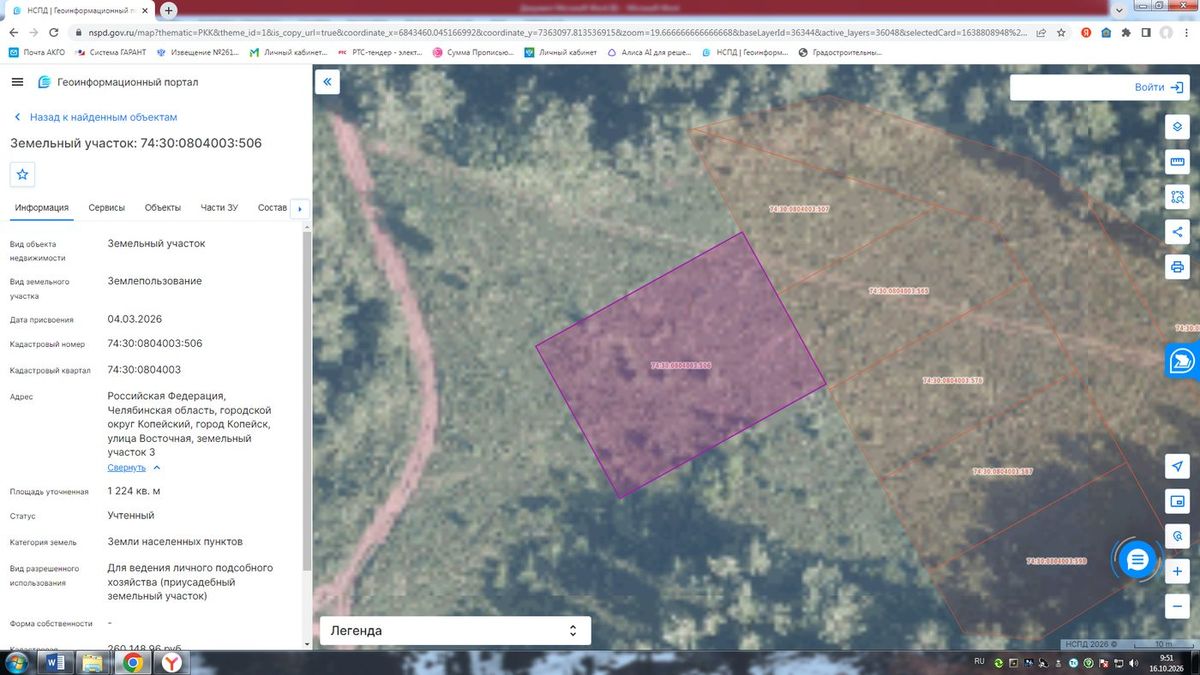The height and width of the screenshot is (675, 1200).
Task: Switch to the Сервисы tab
Action: [x=107, y=208]
